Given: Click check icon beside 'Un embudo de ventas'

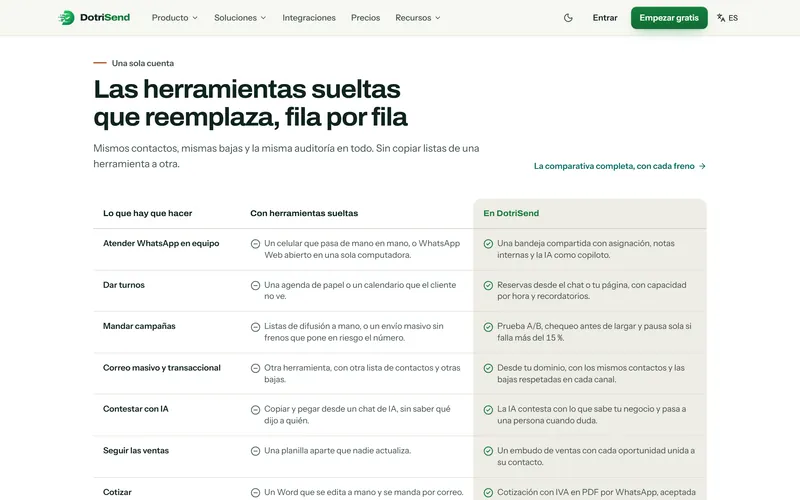Looking at the screenshot, I should (488, 451).
